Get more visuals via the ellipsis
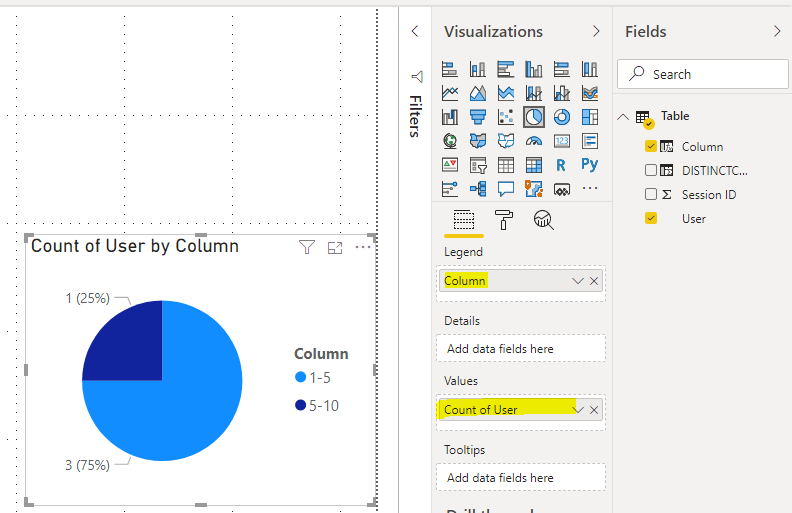The width and height of the screenshot is (792, 513). (590, 188)
